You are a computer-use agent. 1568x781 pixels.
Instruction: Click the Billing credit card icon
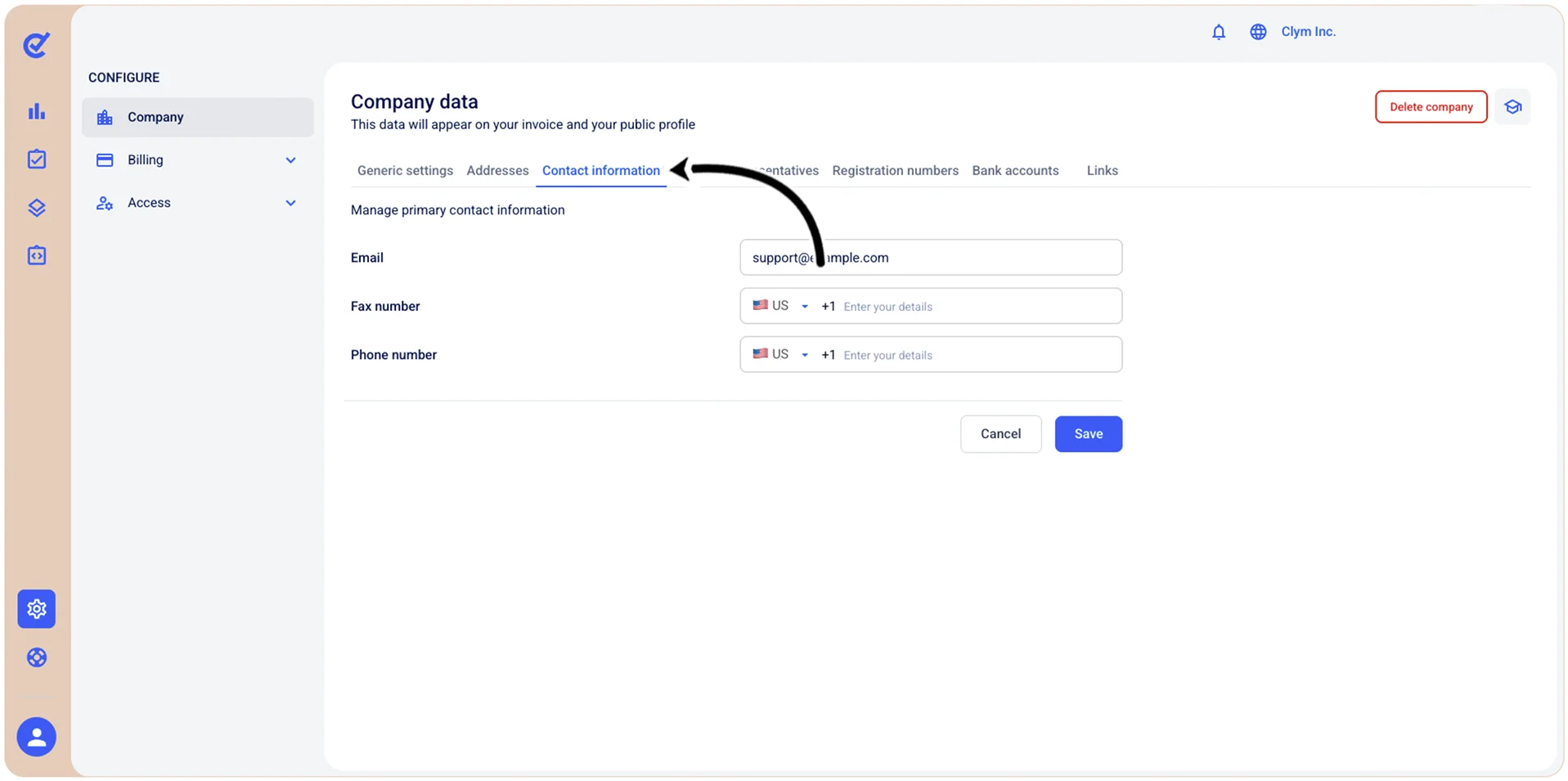point(105,160)
